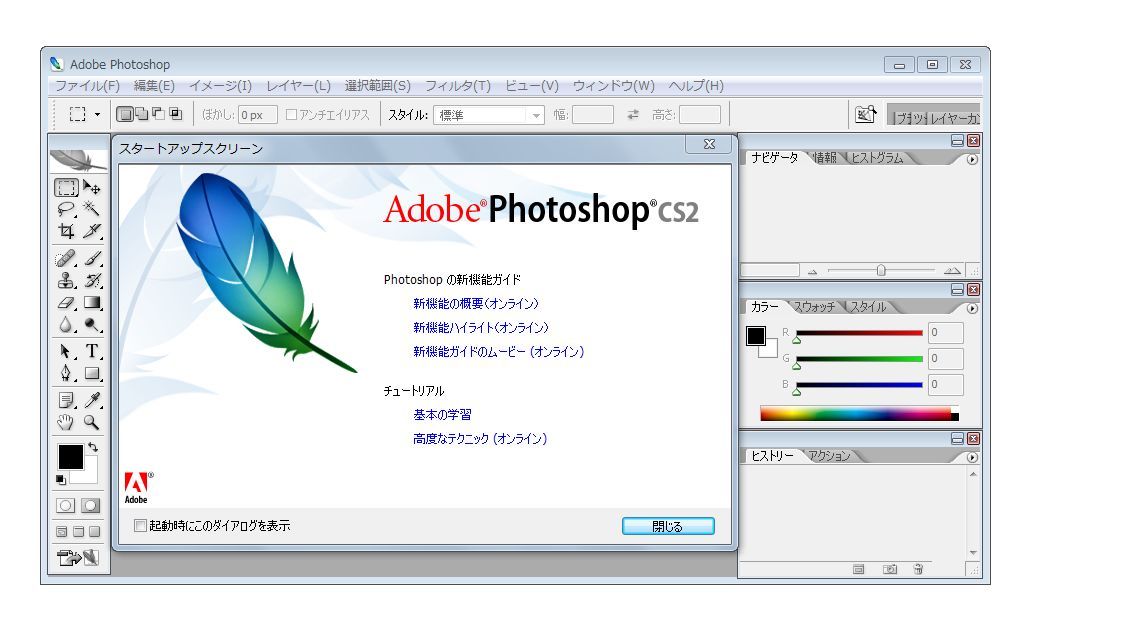Screen dimensions: 1144x637
Task: Switch to the スウォッチ tab
Action: point(814,306)
